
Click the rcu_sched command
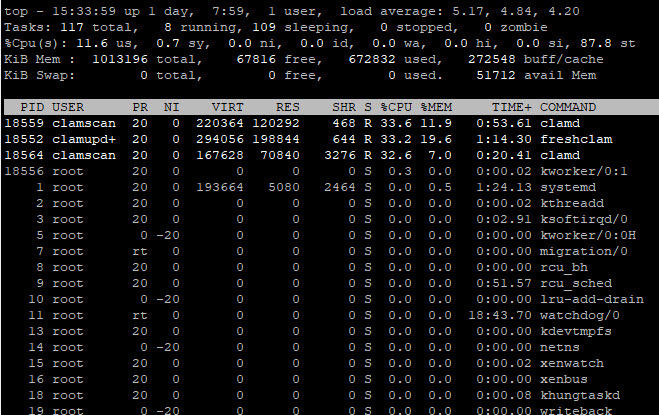576,283
